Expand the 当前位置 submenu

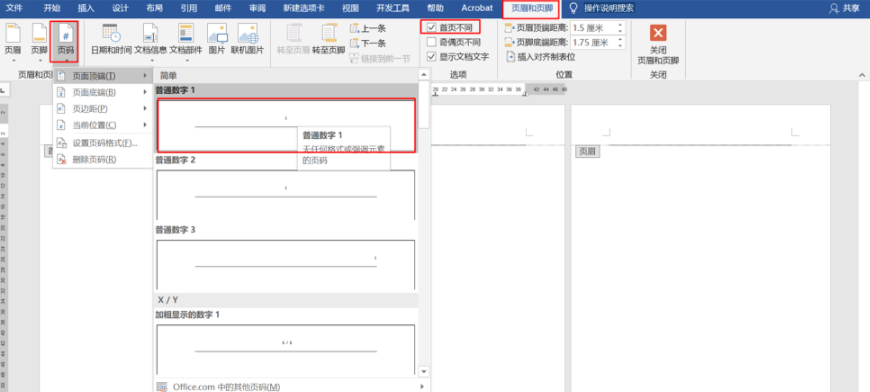click(103, 125)
